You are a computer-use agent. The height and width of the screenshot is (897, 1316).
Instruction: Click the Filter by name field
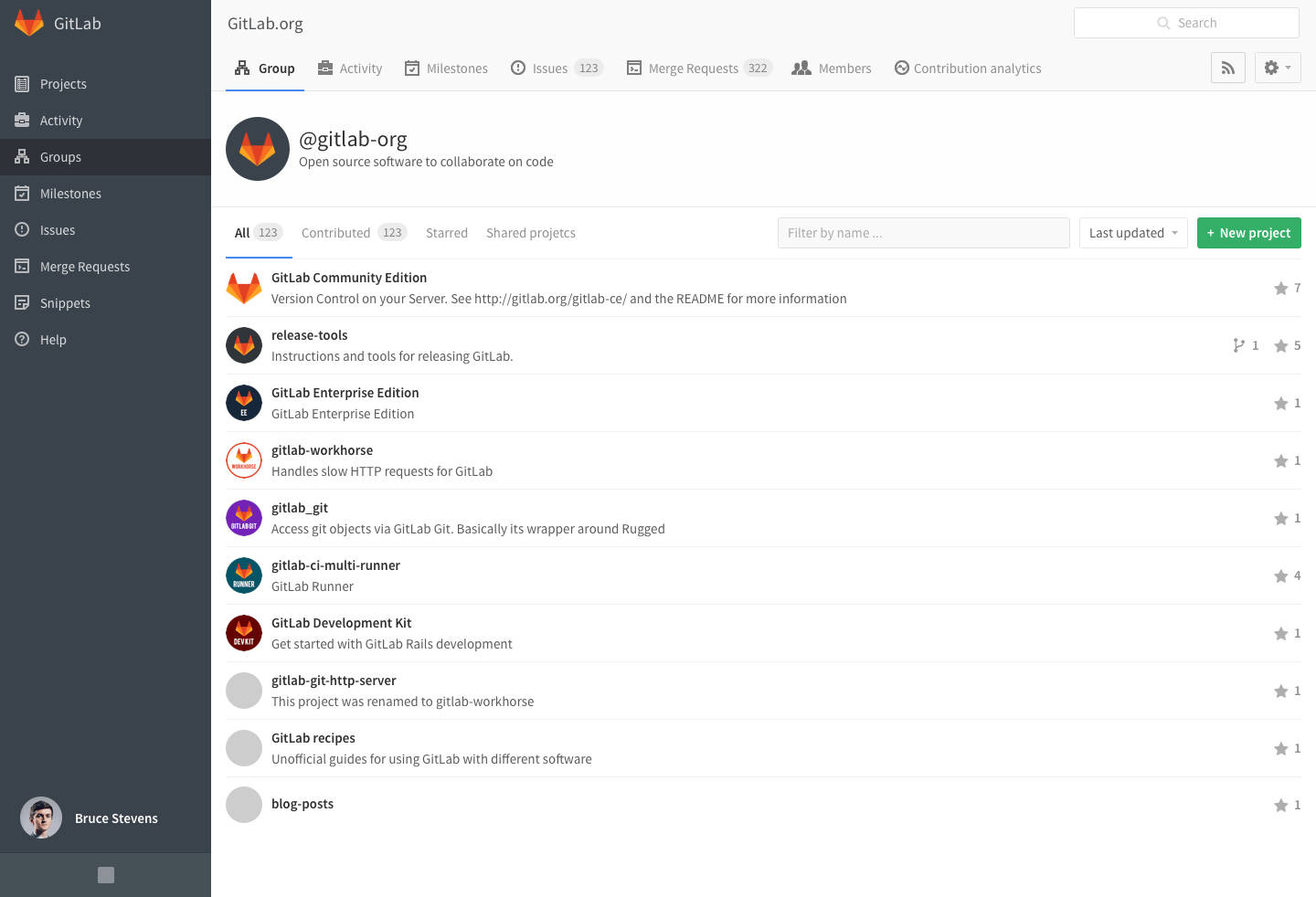click(x=924, y=233)
